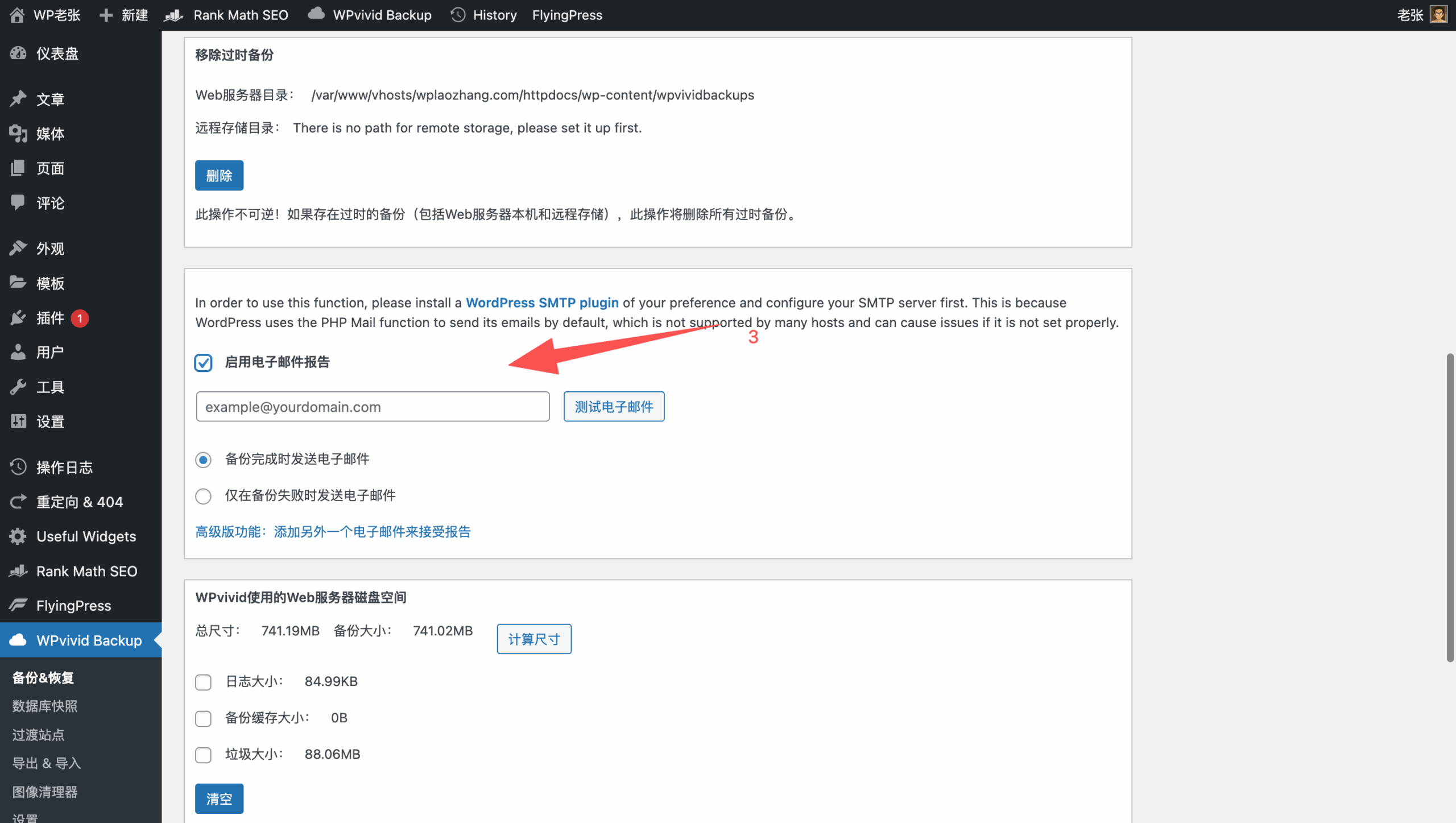This screenshot has height=823, width=1456.
Task: Click the Media library icon
Action: (x=18, y=134)
